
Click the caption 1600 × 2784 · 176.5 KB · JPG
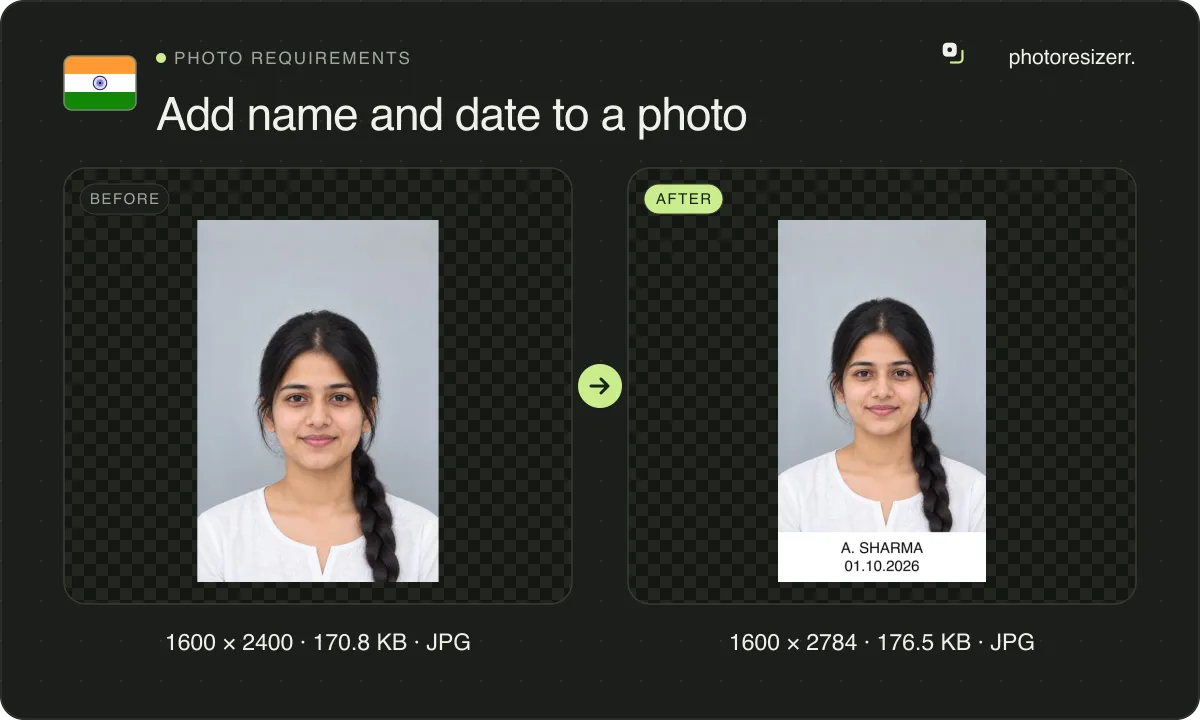(x=882, y=642)
